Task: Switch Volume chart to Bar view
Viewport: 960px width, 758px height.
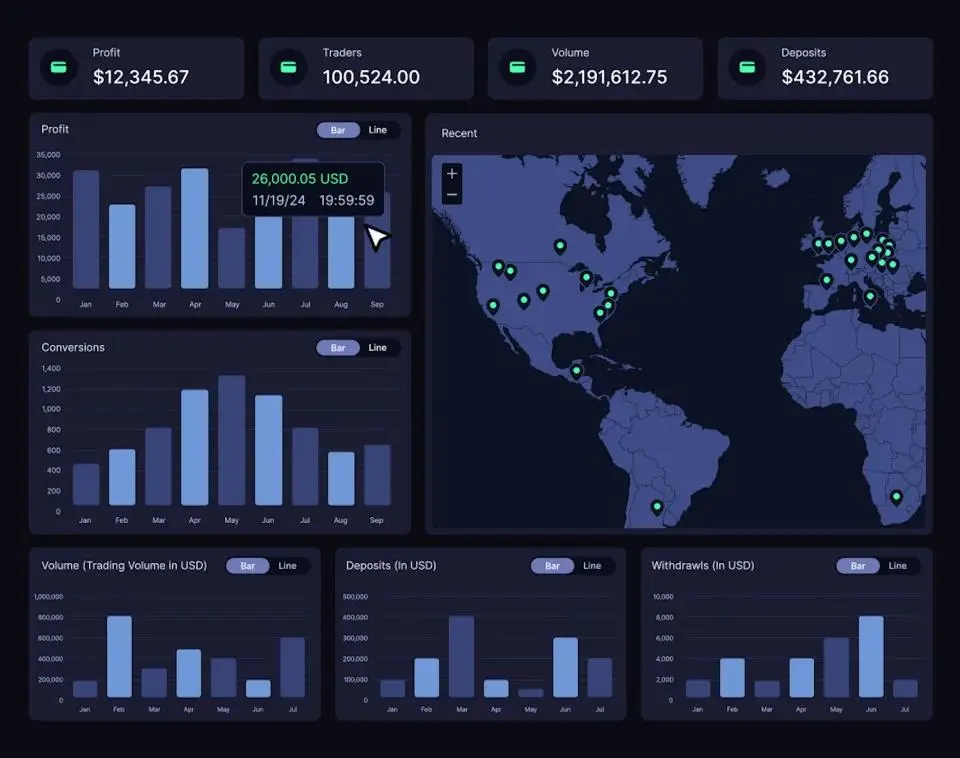Action: point(247,566)
